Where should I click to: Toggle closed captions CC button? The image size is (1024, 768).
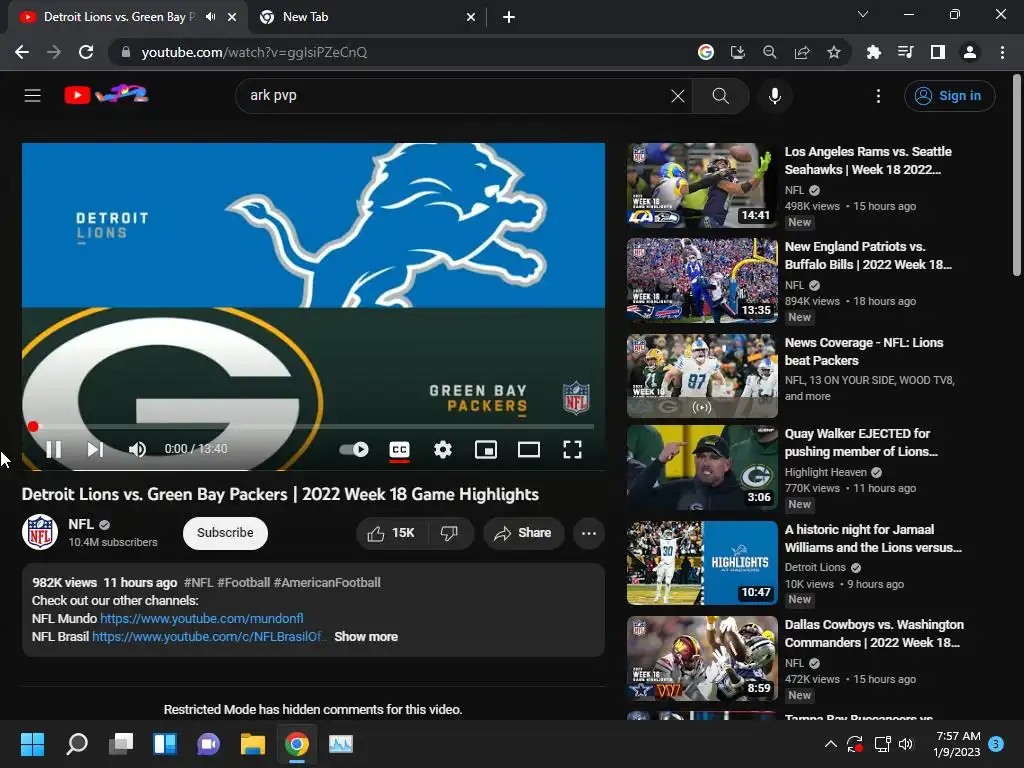[x=399, y=450]
